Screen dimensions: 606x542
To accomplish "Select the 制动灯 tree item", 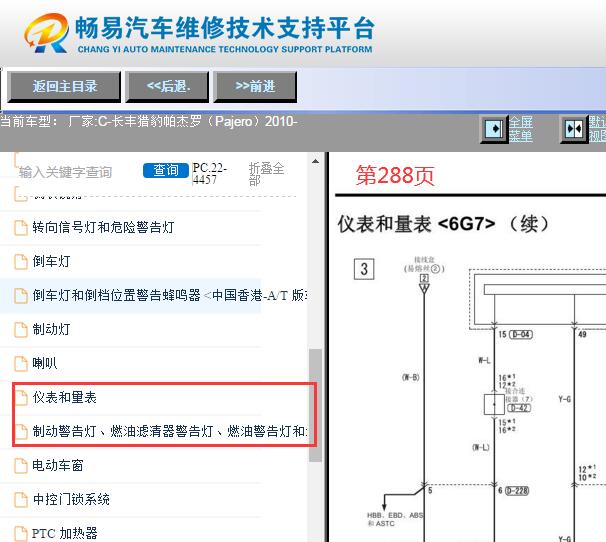I will click(x=51, y=329).
